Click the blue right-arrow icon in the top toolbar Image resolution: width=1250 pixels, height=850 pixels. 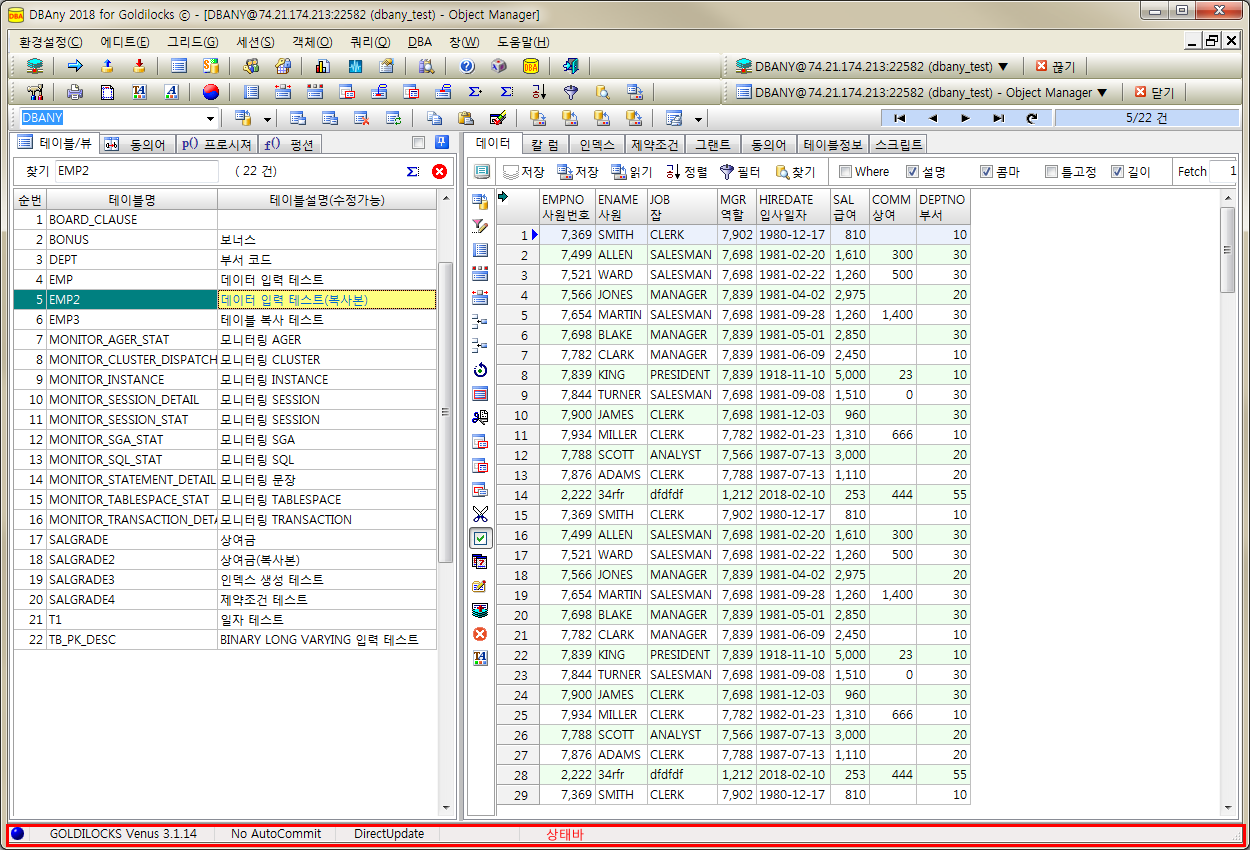pos(75,66)
